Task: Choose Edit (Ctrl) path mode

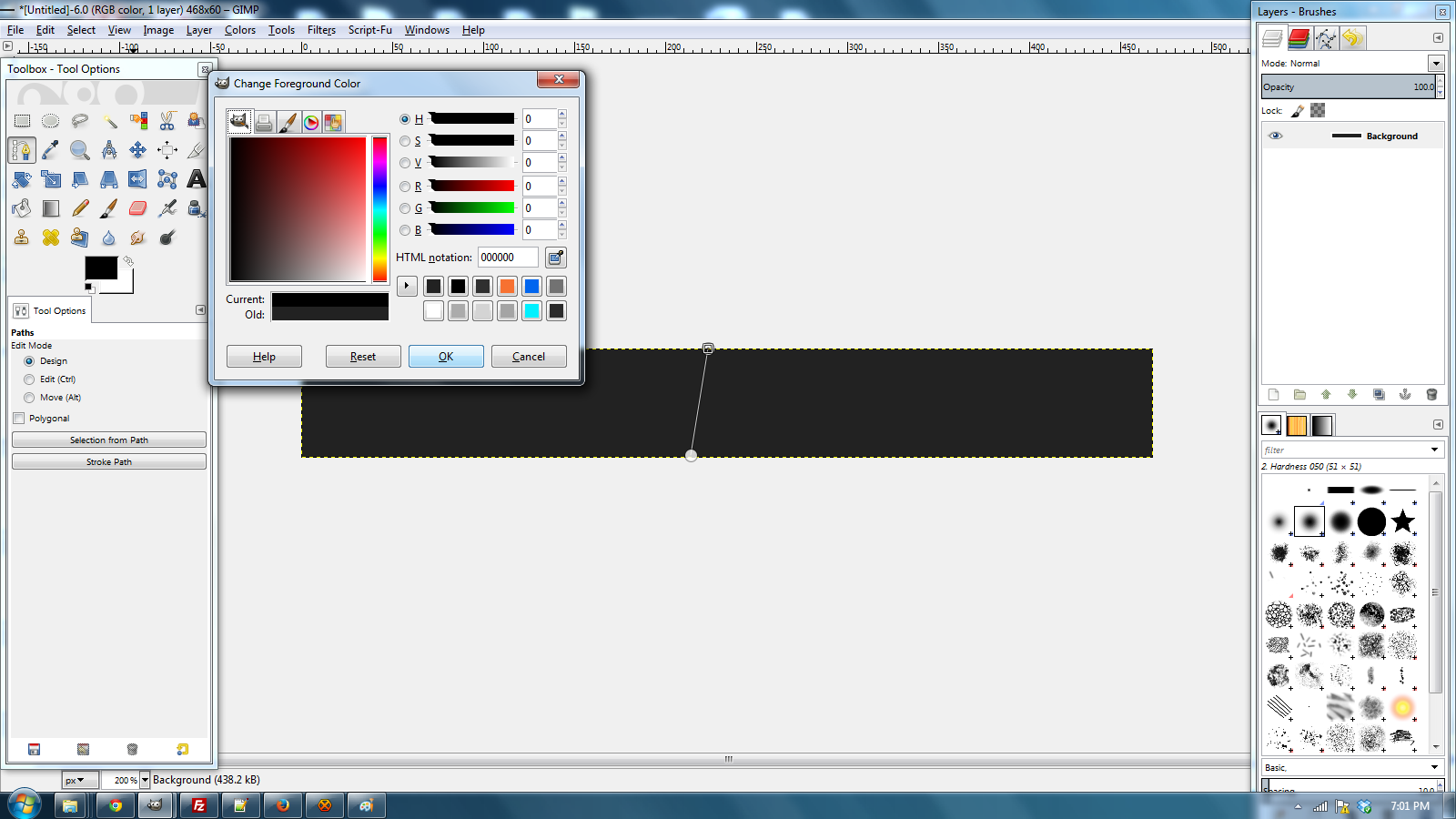Action: click(x=29, y=379)
